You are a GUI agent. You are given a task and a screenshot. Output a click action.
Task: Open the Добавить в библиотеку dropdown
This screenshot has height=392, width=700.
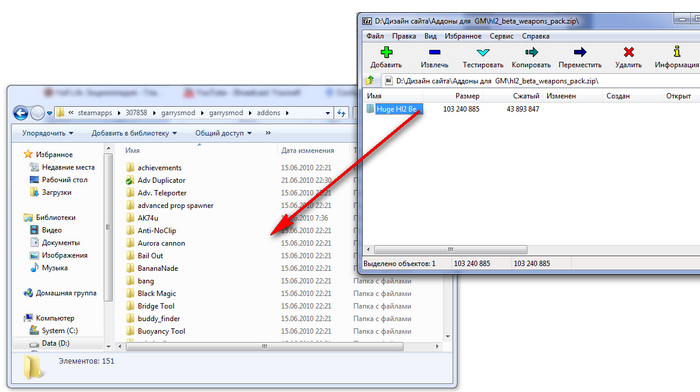[x=134, y=133]
